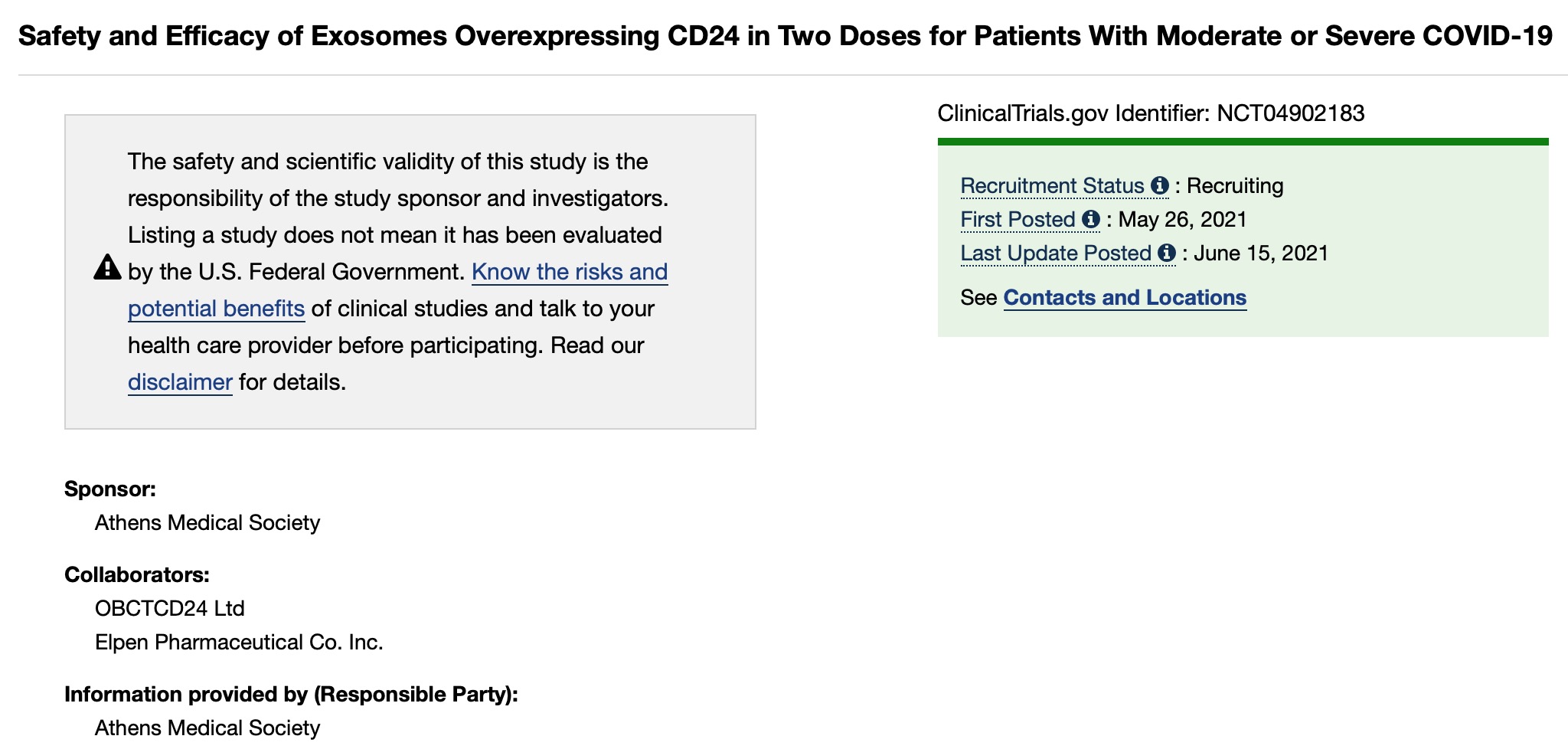Go to Contacts and Locations
Viewport: 1568px width, 749px height.
[x=1124, y=297]
